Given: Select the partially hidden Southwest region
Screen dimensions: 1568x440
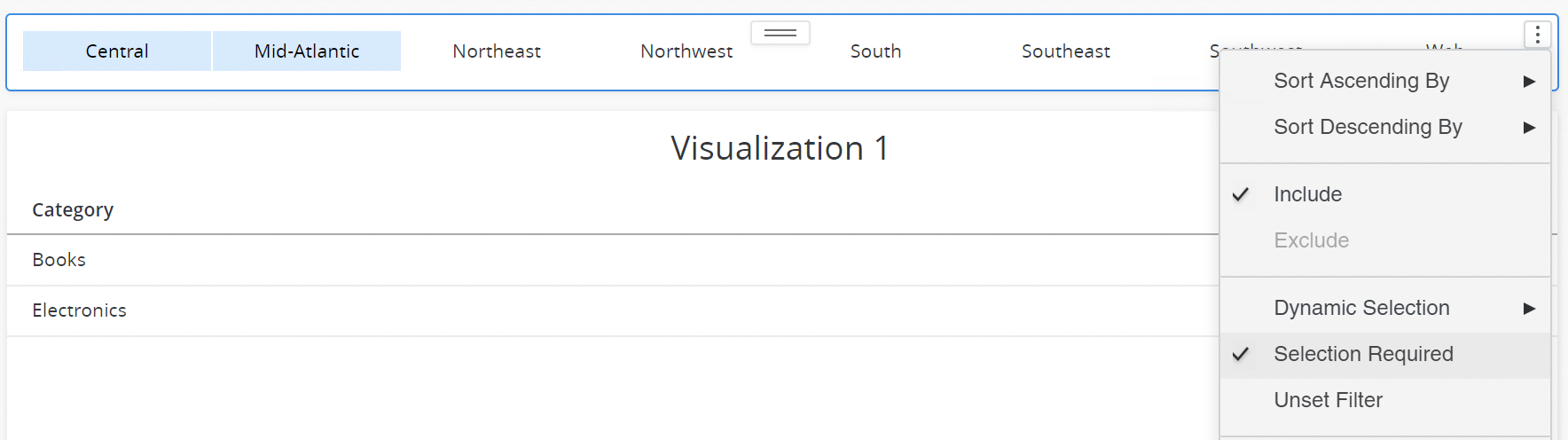Looking at the screenshot, I should [x=1214, y=48].
